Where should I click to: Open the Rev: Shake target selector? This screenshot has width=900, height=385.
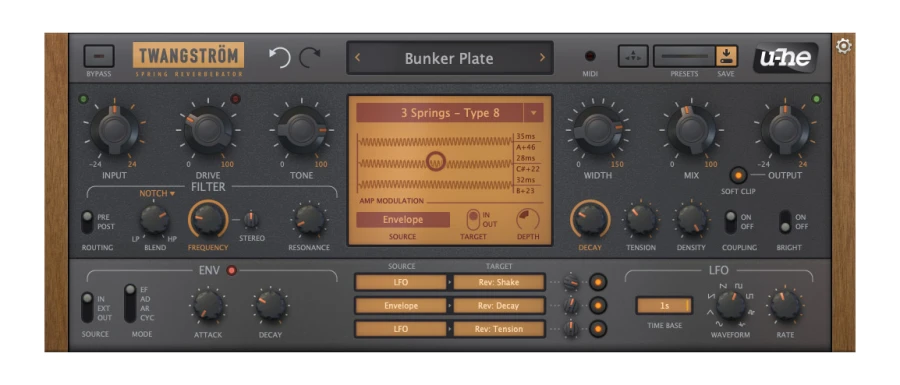(499, 282)
